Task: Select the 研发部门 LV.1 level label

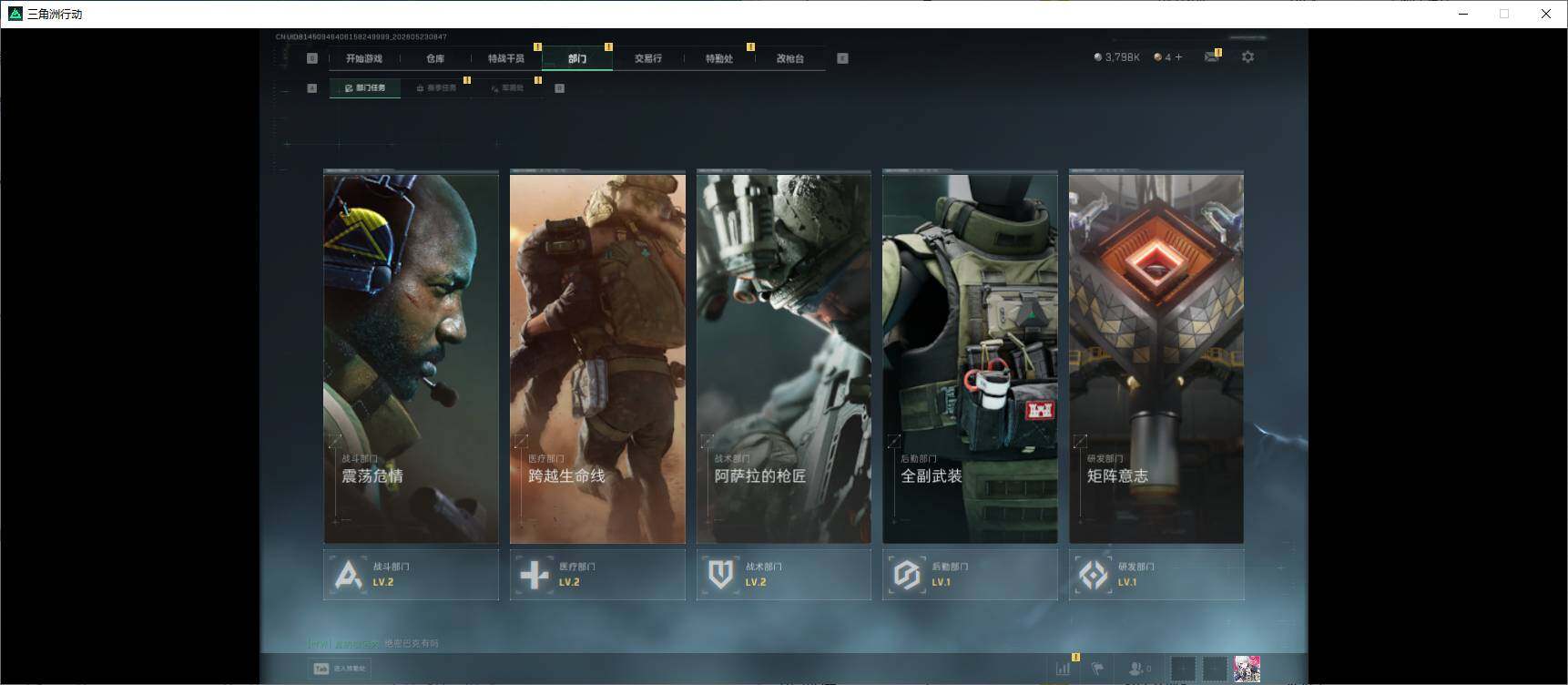Action: (x=1127, y=582)
